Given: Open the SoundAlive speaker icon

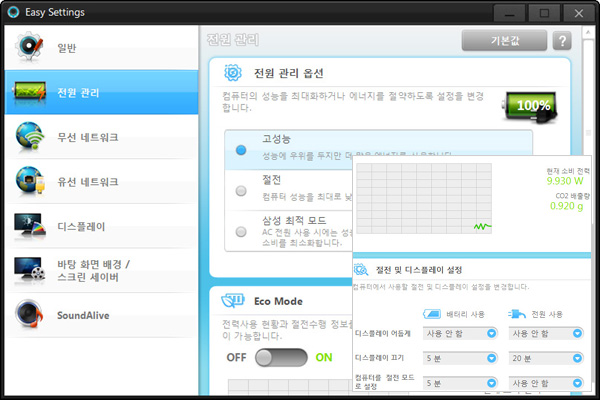Looking at the screenshot, I should coord(32,314).
